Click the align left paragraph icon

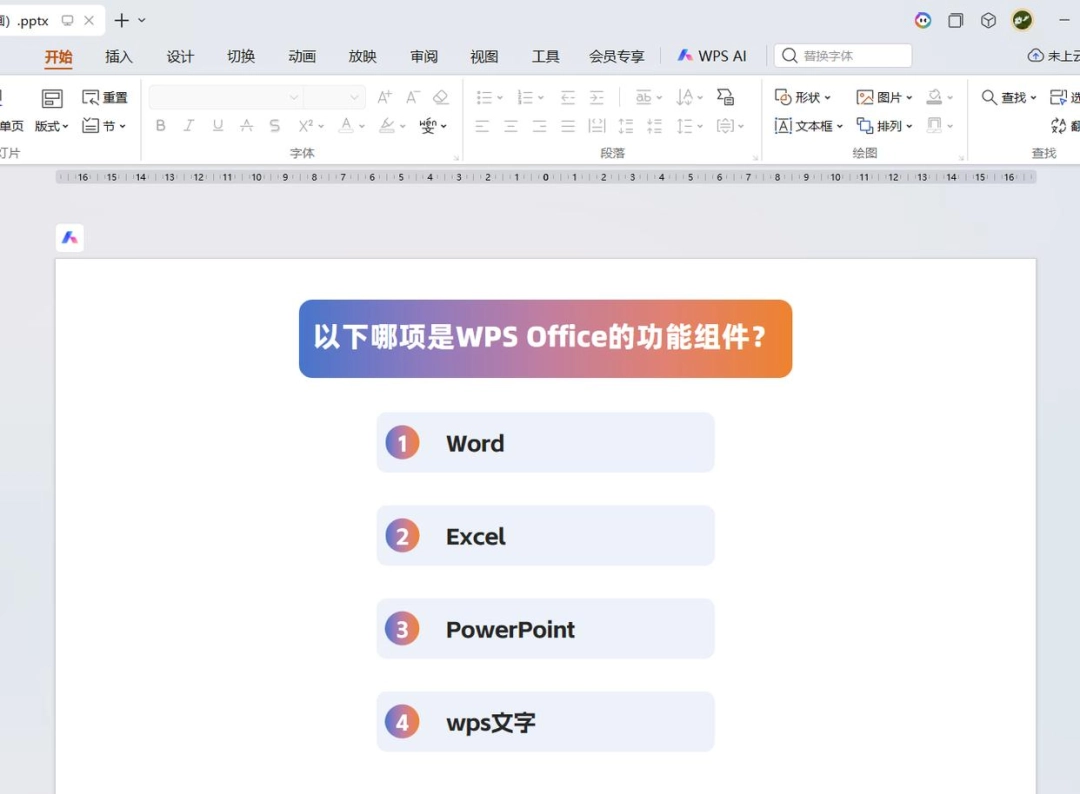pos(482,125)
